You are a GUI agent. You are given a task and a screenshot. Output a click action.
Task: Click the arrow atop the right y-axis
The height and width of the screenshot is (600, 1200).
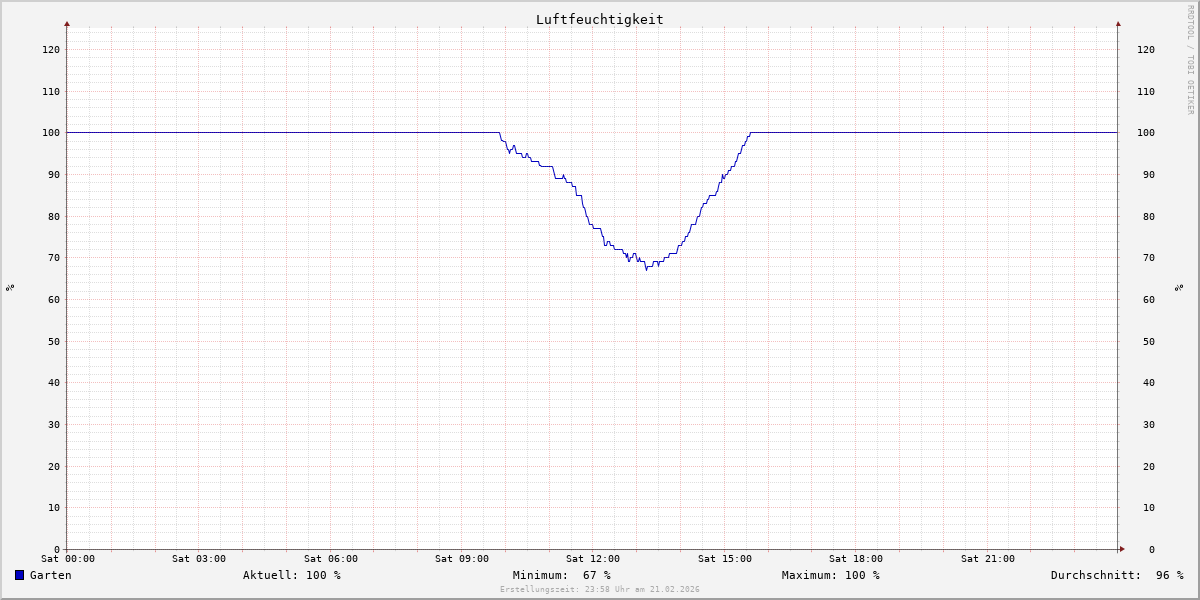[x=1118, y=23]
